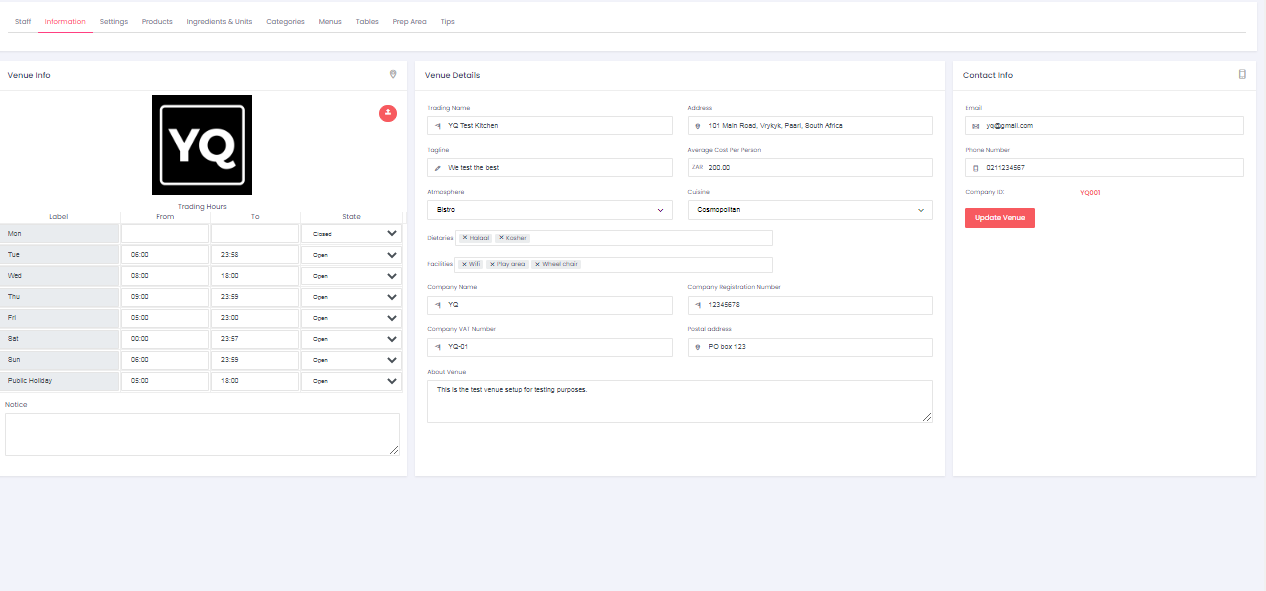Click the About Venue text area
The image size is (1266, 591).
click(680, 401)
